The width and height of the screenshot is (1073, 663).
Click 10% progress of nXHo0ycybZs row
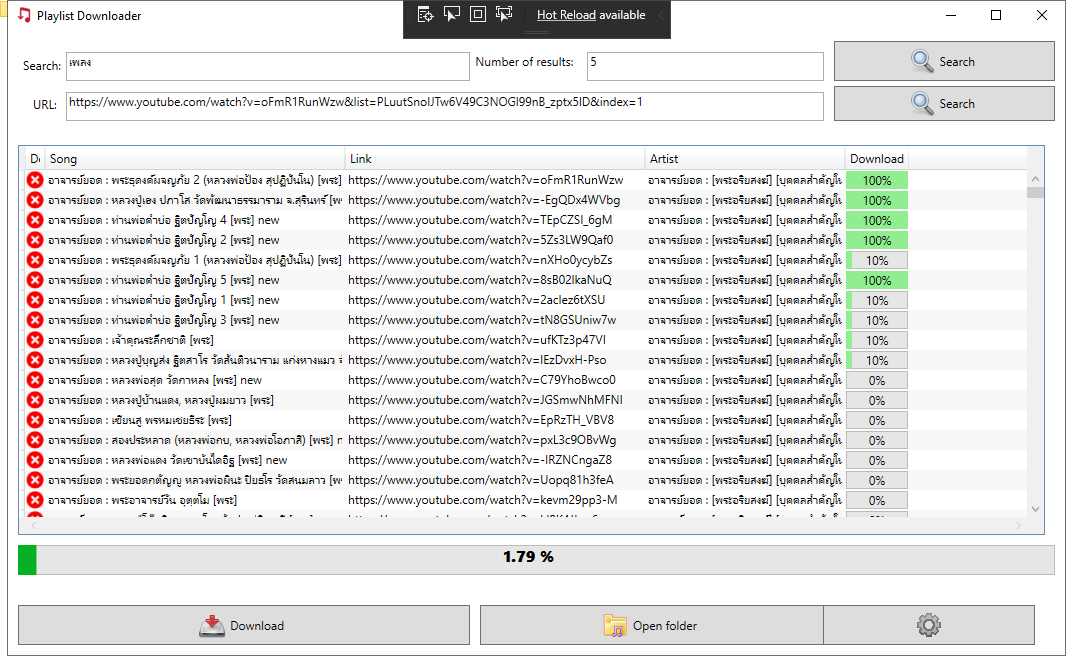[877, 261]
